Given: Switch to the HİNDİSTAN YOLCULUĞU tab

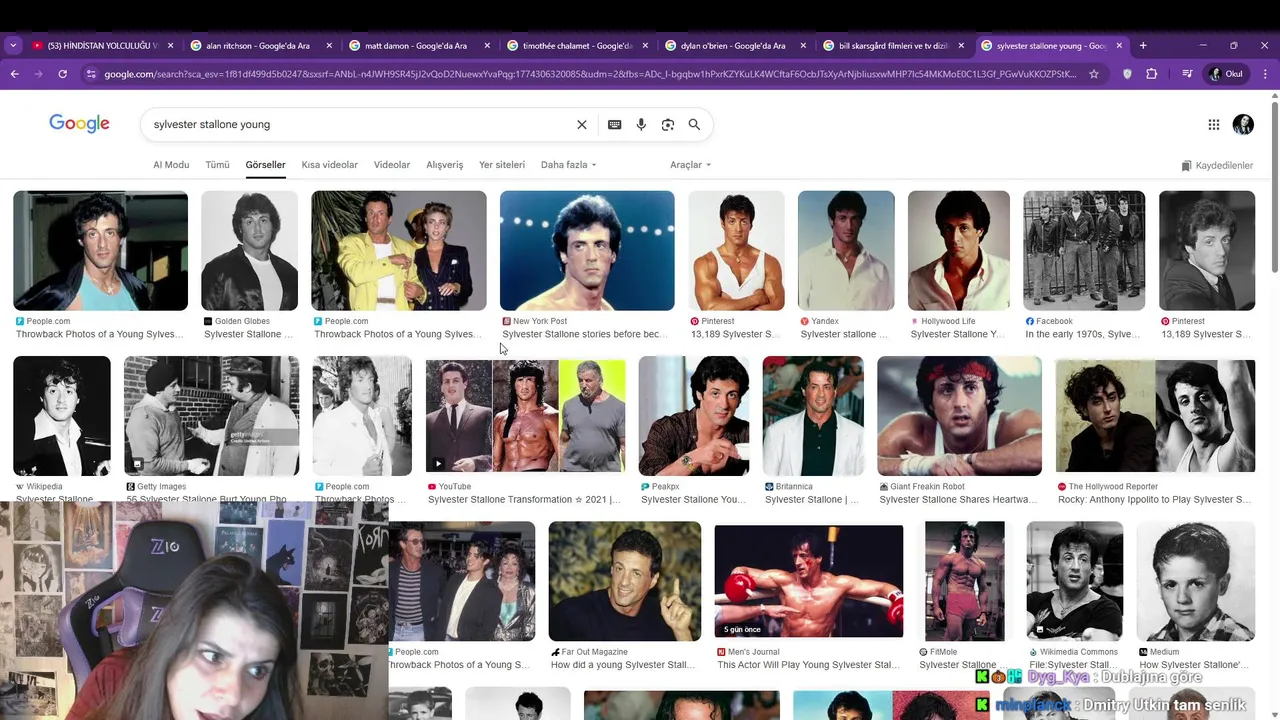Looking at the screenshot, I should (x=102, y=46).
